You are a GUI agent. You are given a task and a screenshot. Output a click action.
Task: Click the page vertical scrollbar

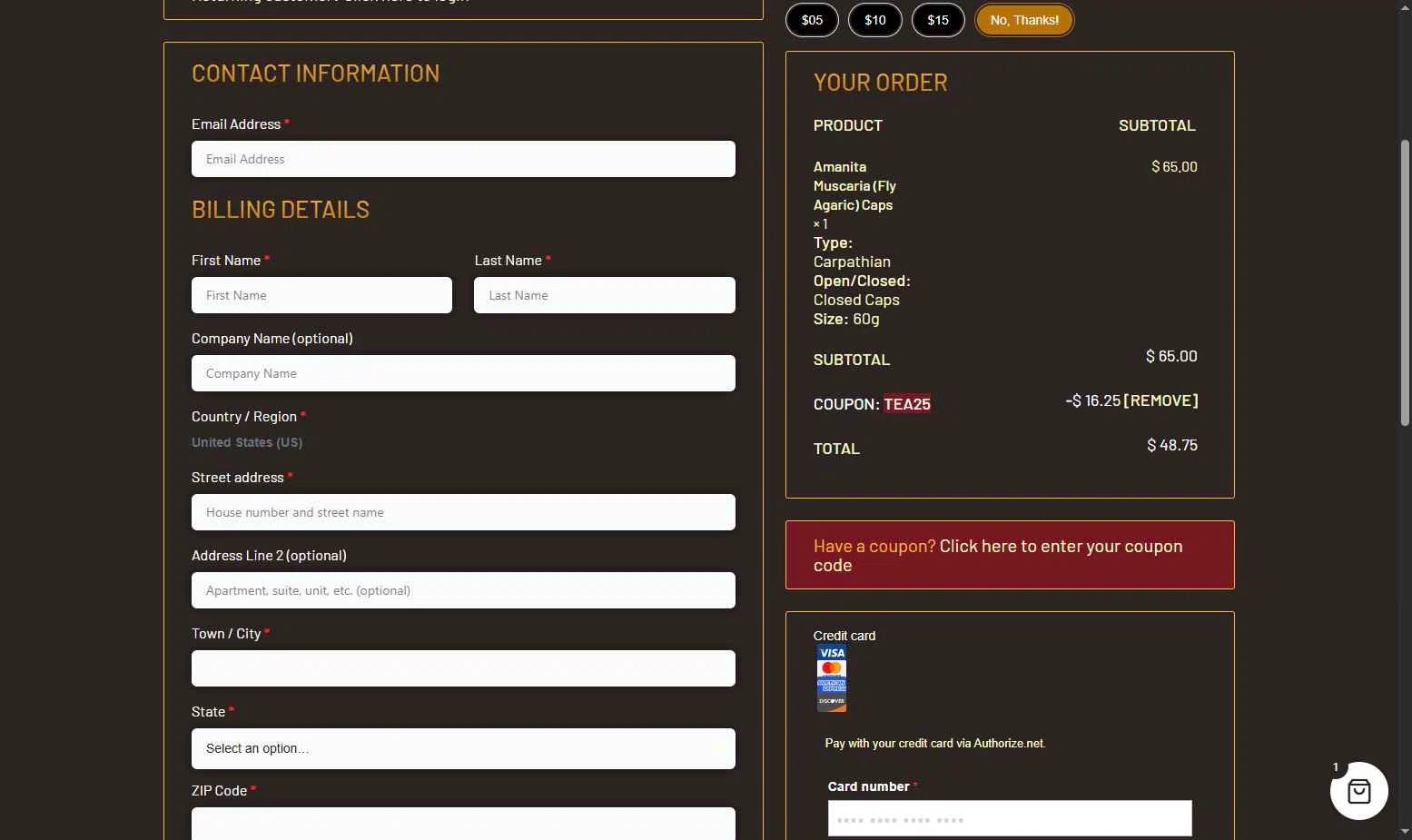(x=1406, y=282)
